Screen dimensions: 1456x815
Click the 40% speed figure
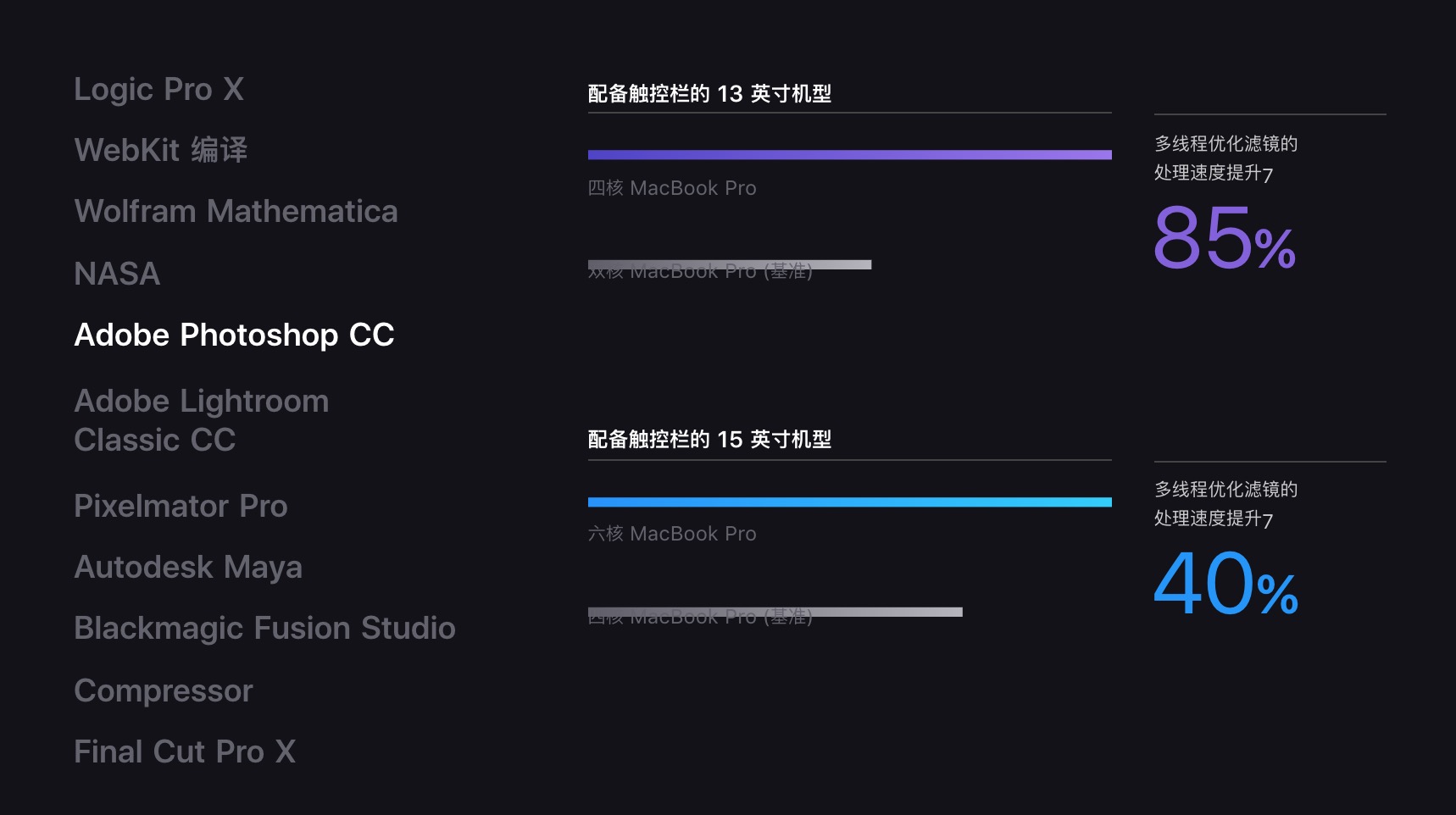click(x=1225, y=584)
